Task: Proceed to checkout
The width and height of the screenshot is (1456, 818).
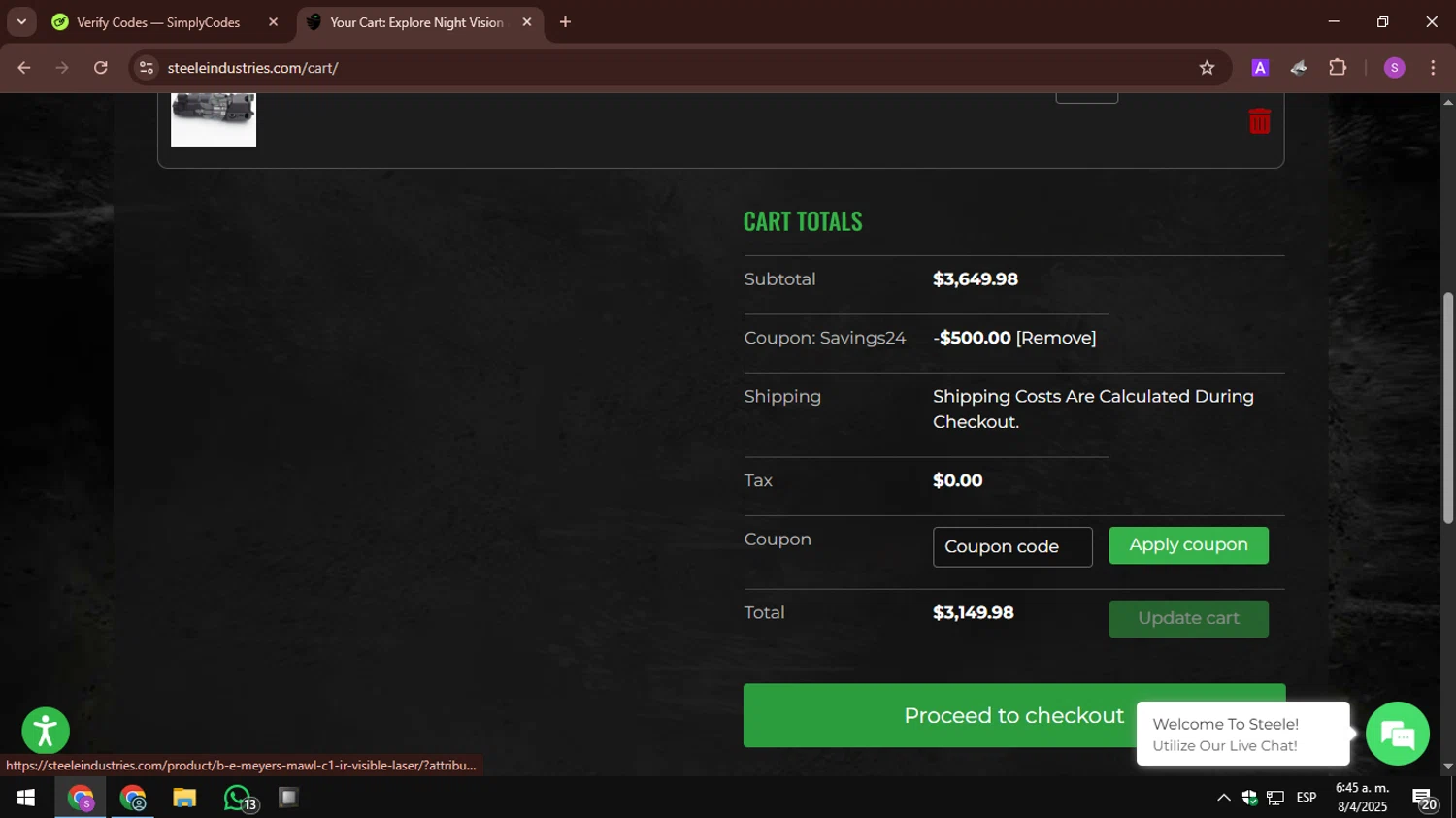Action: click(x=1013, y=715)
